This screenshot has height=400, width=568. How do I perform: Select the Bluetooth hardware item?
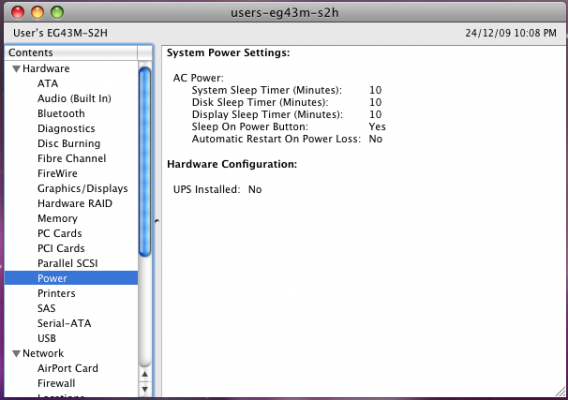coord(61,113)
